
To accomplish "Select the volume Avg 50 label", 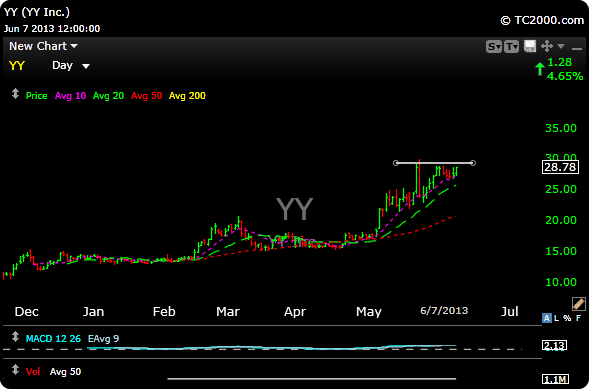I will tap(65, 372).
